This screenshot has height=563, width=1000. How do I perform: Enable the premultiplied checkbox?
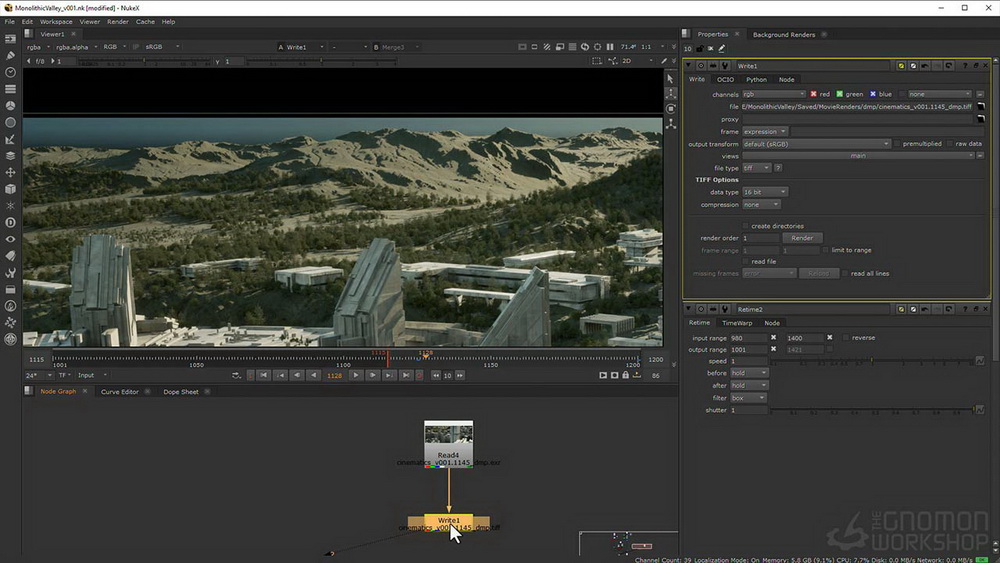[x=897, y=144]
